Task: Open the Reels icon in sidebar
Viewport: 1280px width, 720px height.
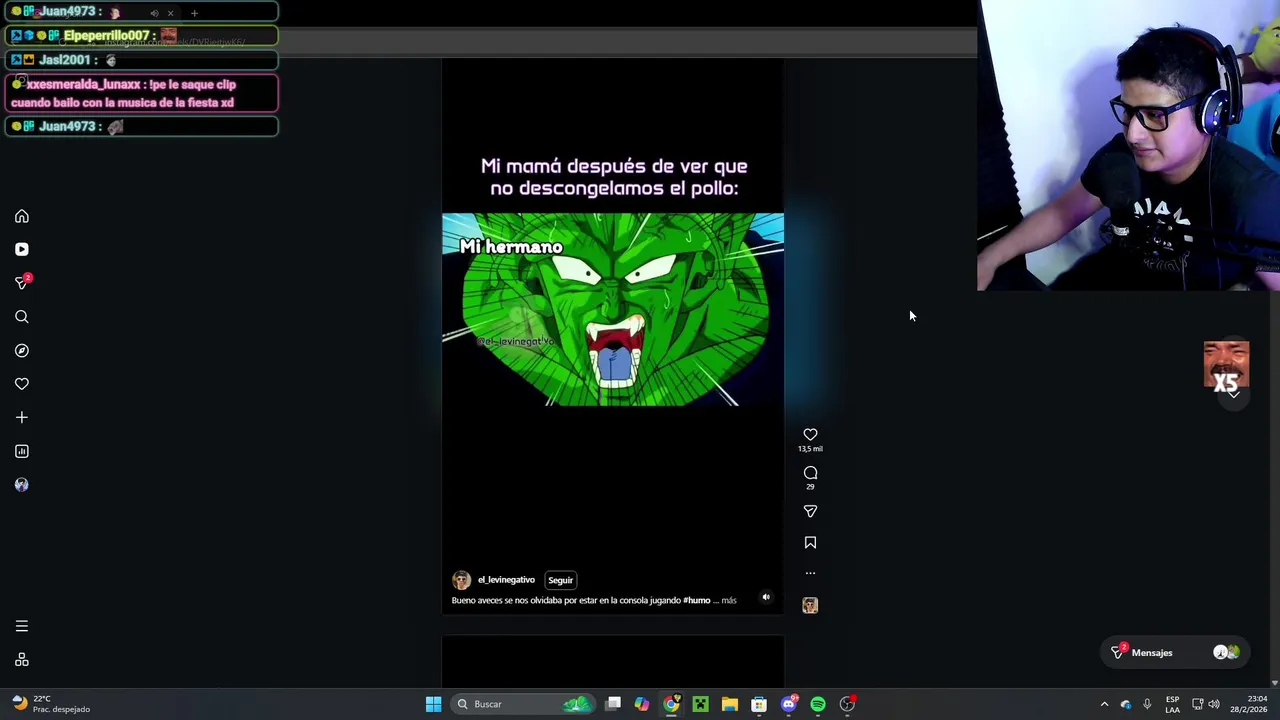Action: click(22, 249)
